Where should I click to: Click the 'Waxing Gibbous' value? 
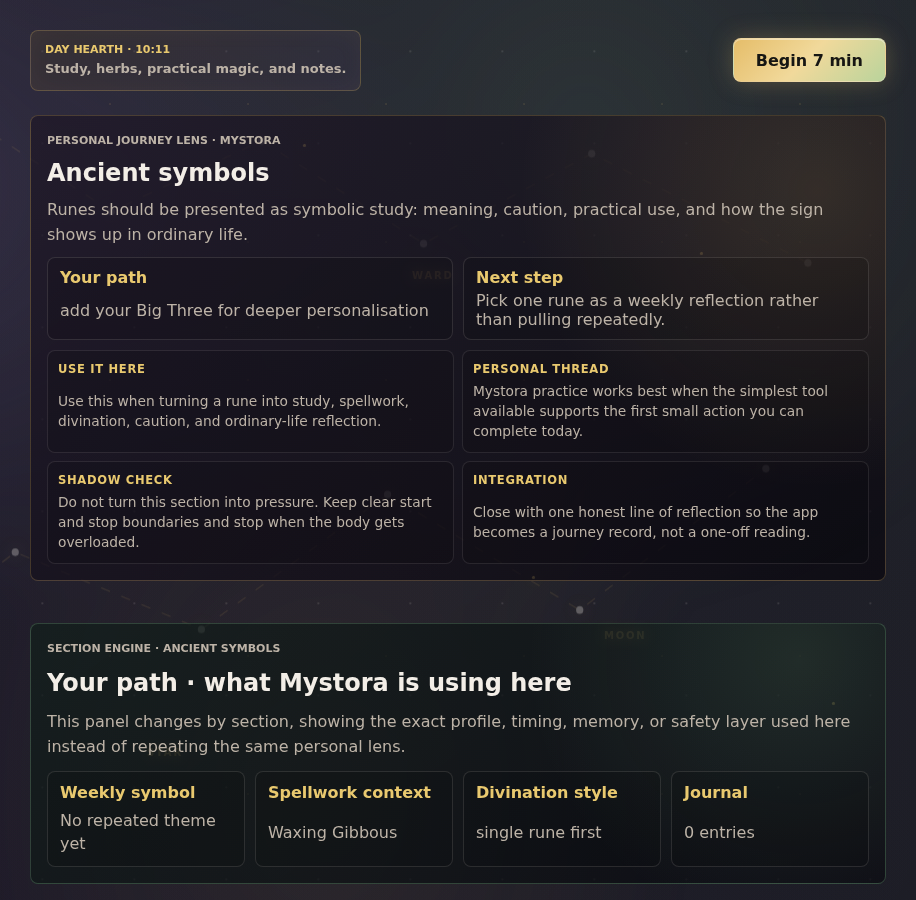pyautogui.click(x=332, y=832)
